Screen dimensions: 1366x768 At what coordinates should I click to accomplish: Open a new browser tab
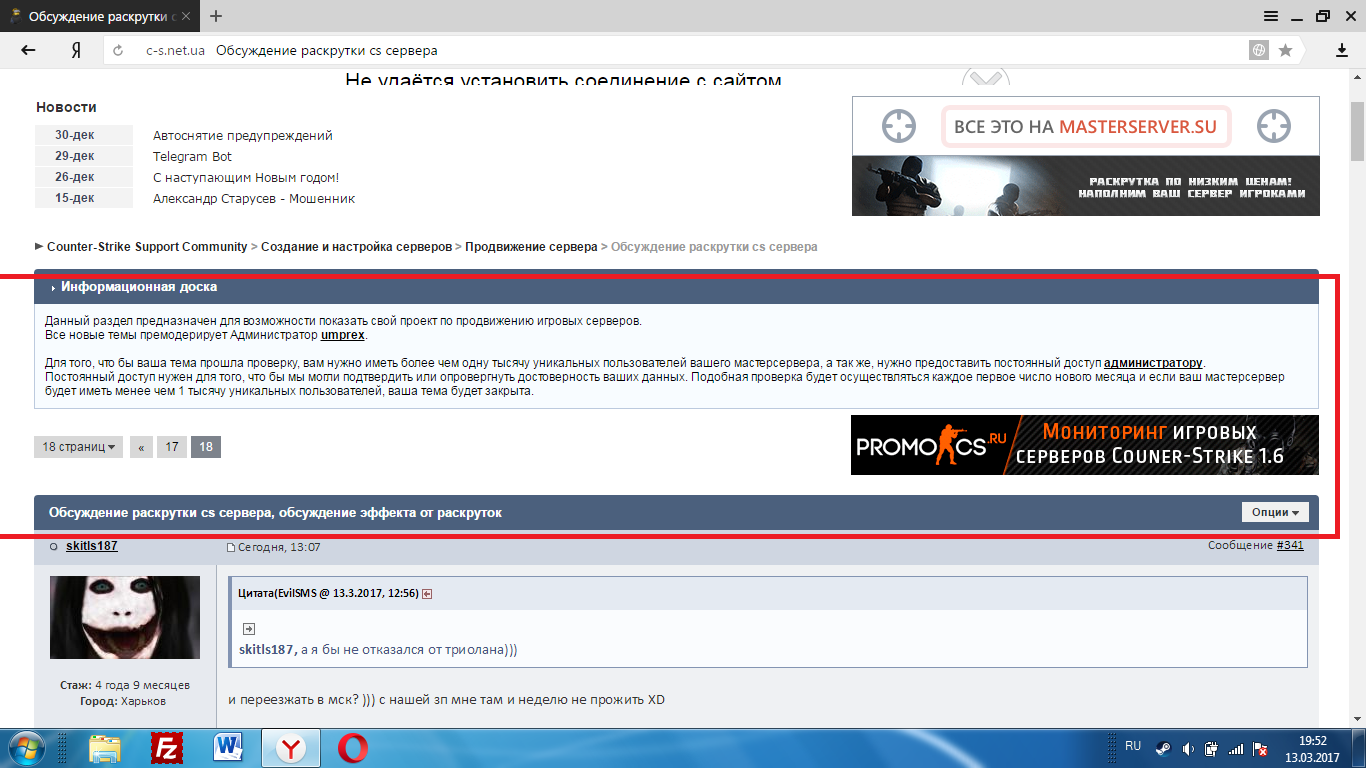216,16
